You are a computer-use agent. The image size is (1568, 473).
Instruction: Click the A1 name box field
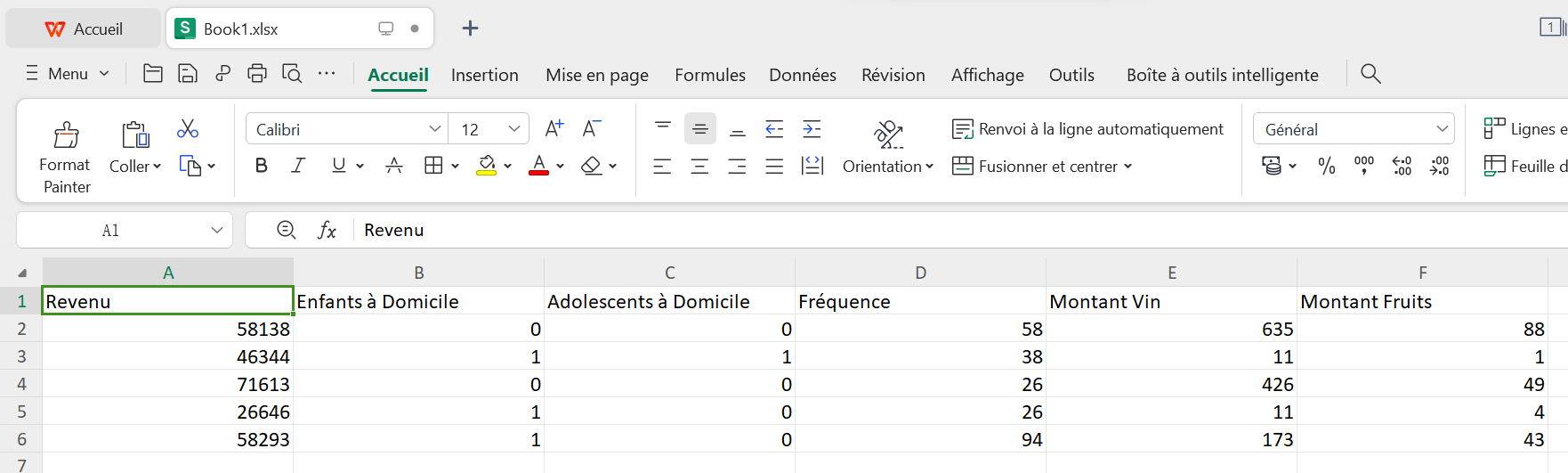pos(125,231)
